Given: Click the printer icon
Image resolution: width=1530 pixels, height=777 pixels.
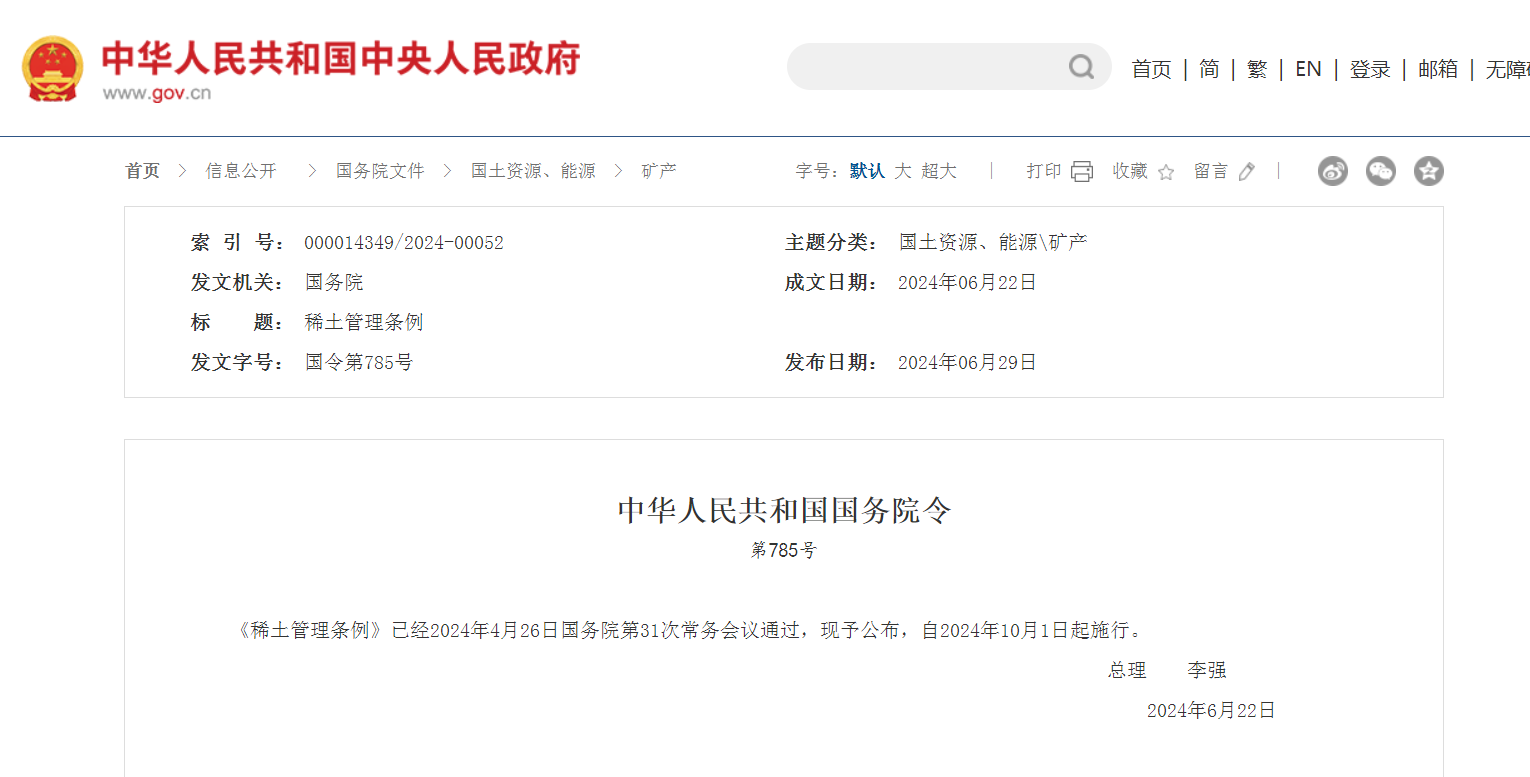Looking at the screenshot, I should pos(1082,171).
